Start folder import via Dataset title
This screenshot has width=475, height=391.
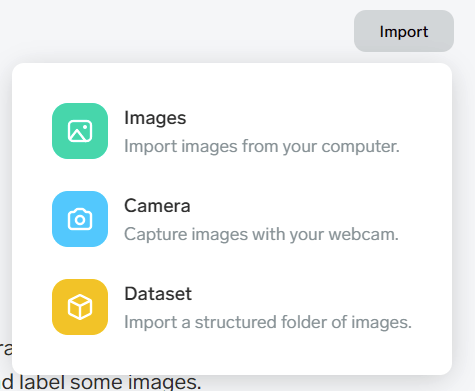pos(158,294)
